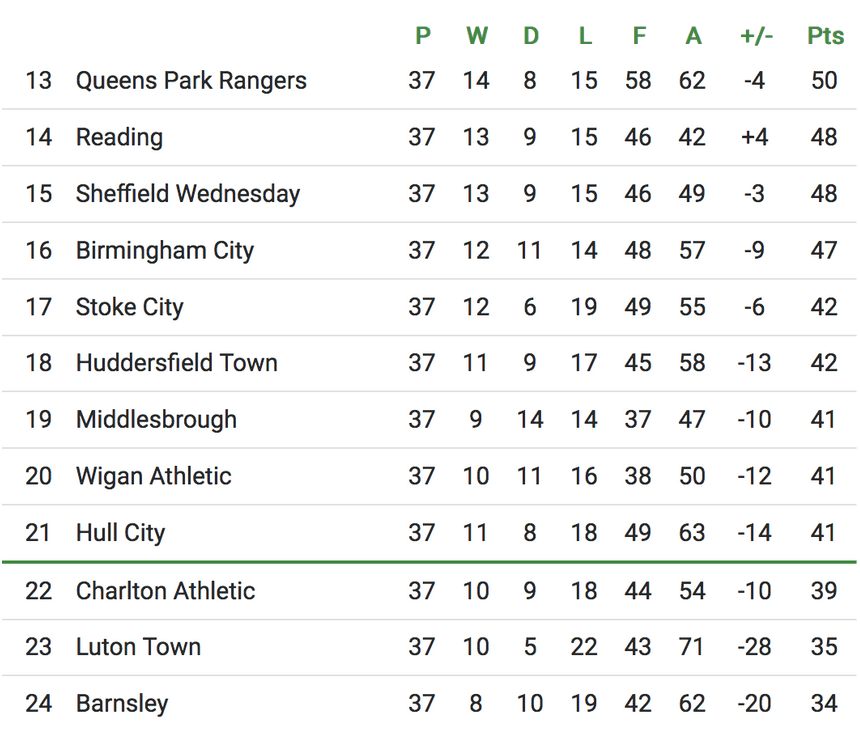The width and height of the screenshot is (860, 732).
Task: Click the Pts column header
Action: coord(825,36)
